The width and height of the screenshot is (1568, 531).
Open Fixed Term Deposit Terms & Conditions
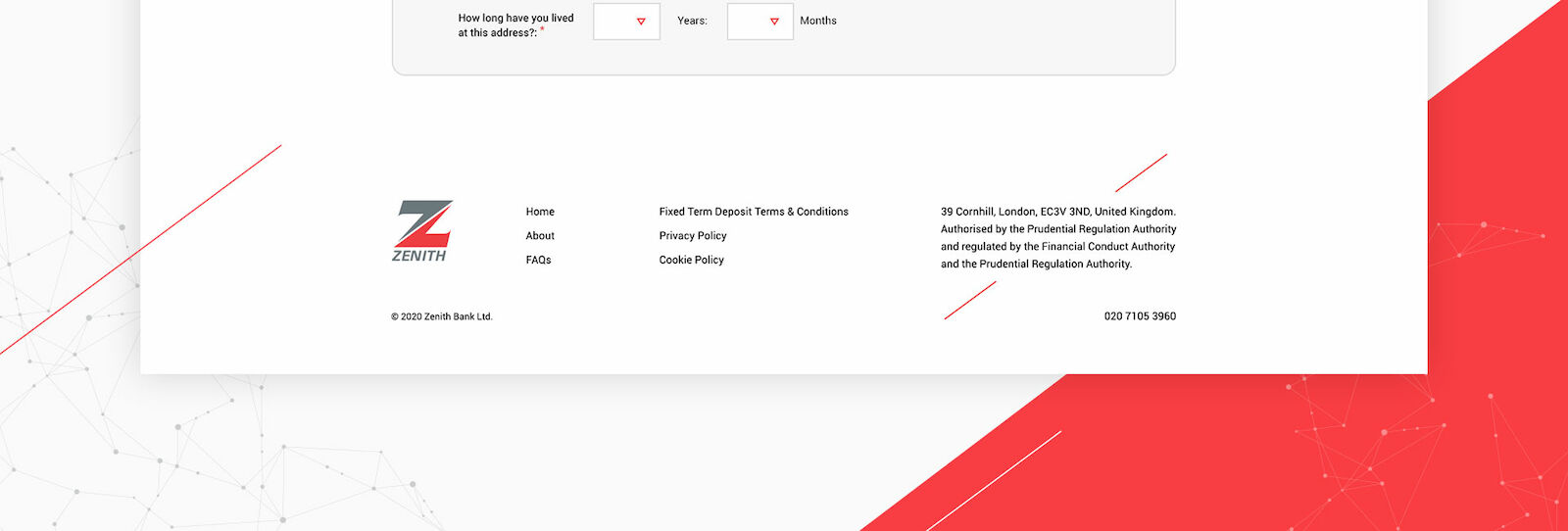tap(754, 212)
